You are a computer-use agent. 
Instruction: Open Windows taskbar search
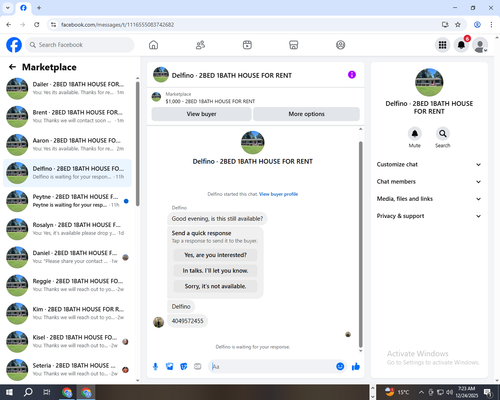point(28,392)
